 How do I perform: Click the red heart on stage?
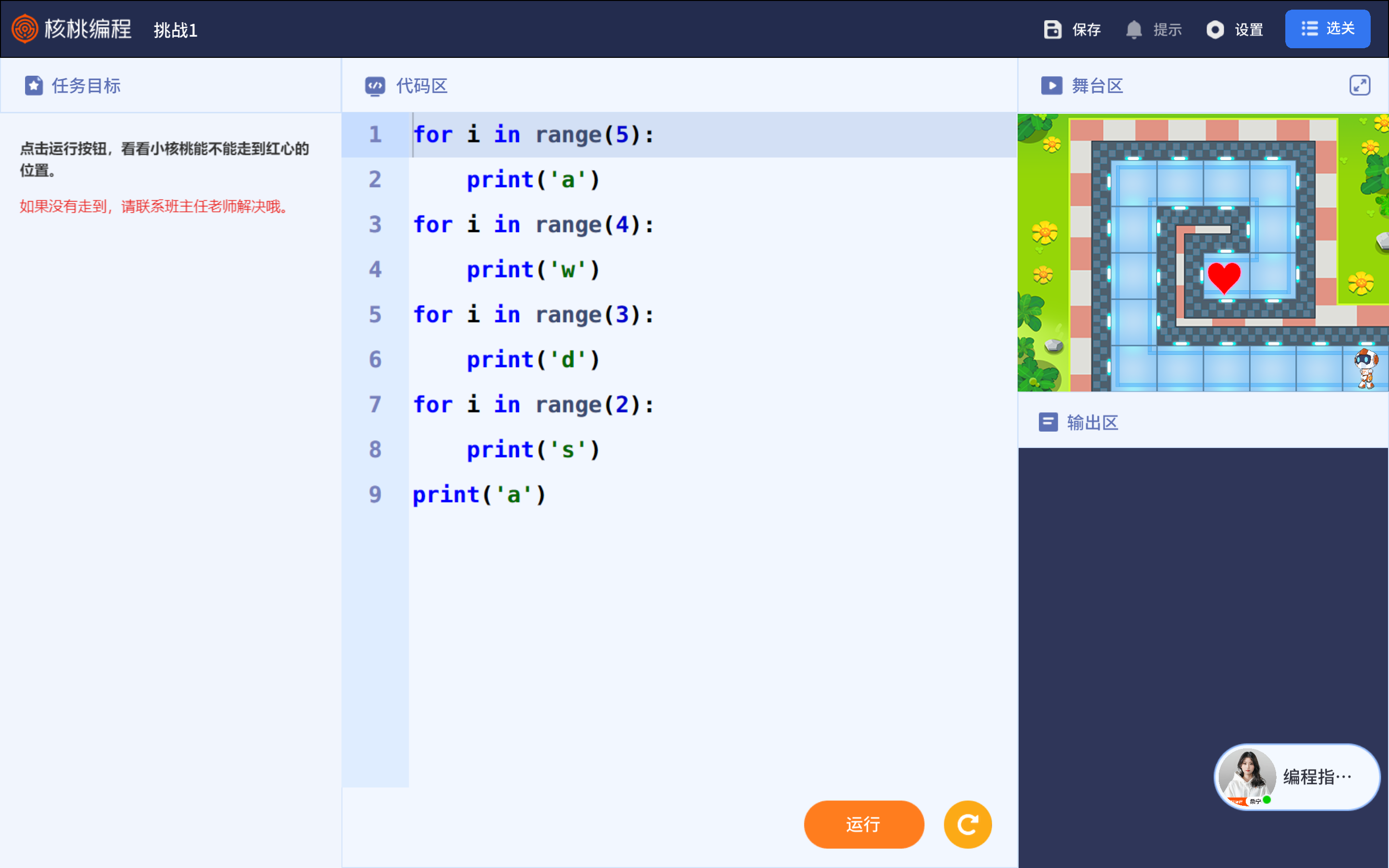point(1224,278)
